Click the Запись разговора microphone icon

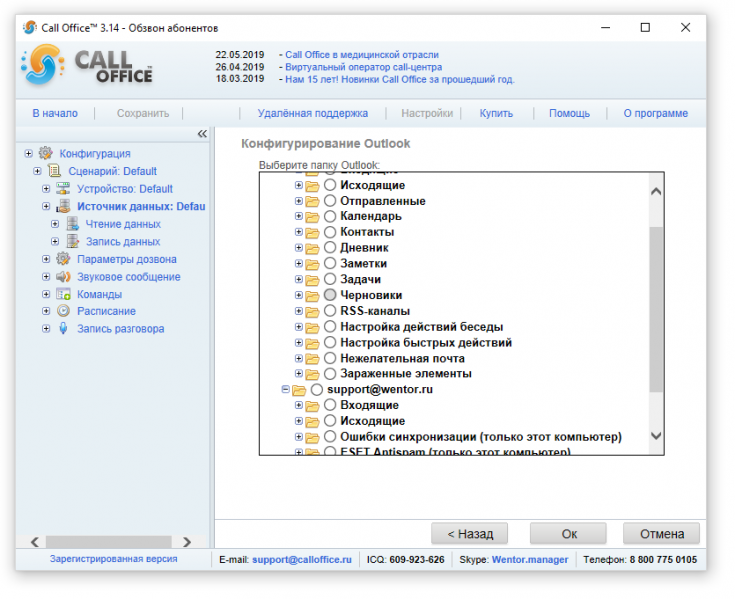pos(63,329)
